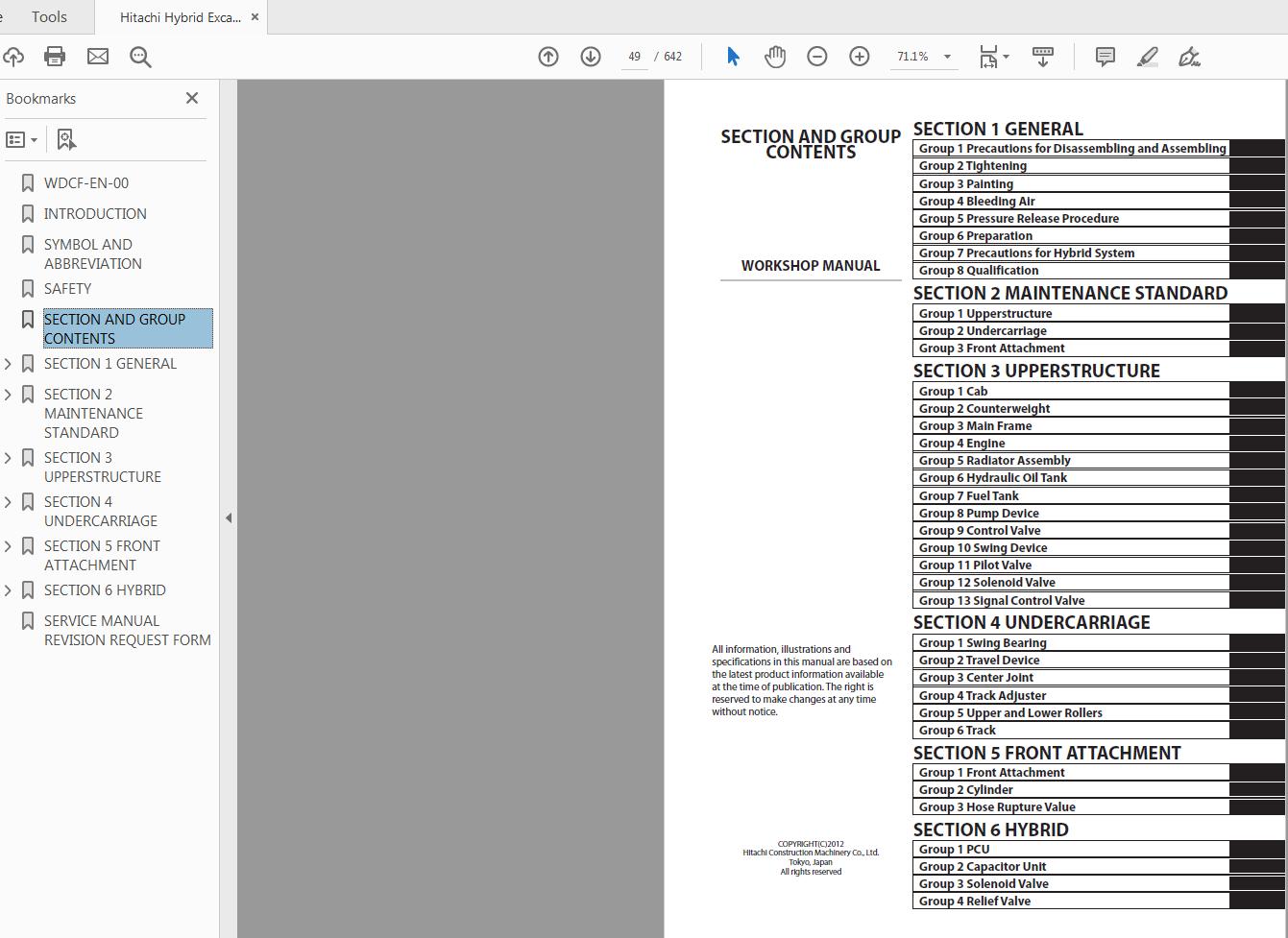The image size is (1288, 938).
Task: Collapse the navigation pane with arrow handle
Action: [x=229, y=518]
